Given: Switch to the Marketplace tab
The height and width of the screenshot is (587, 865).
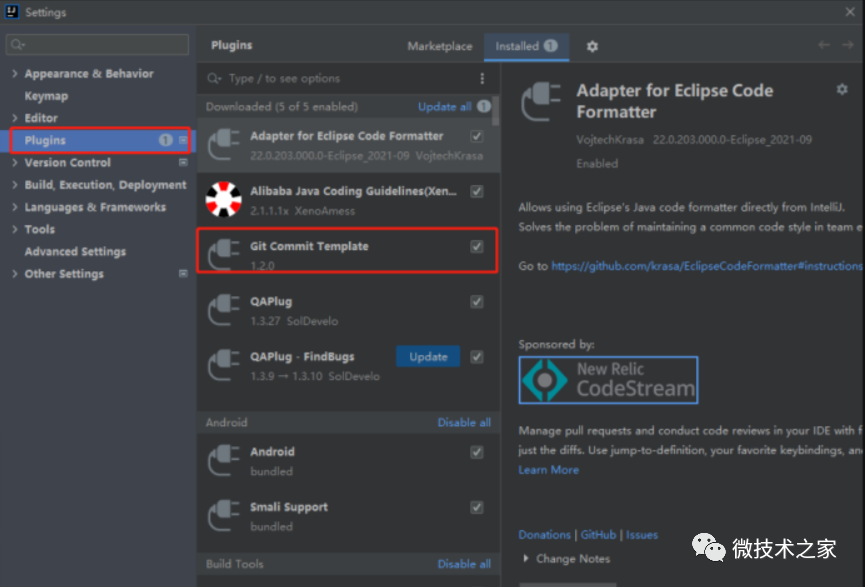Looking at the screenshot, I should coord(440,46).
